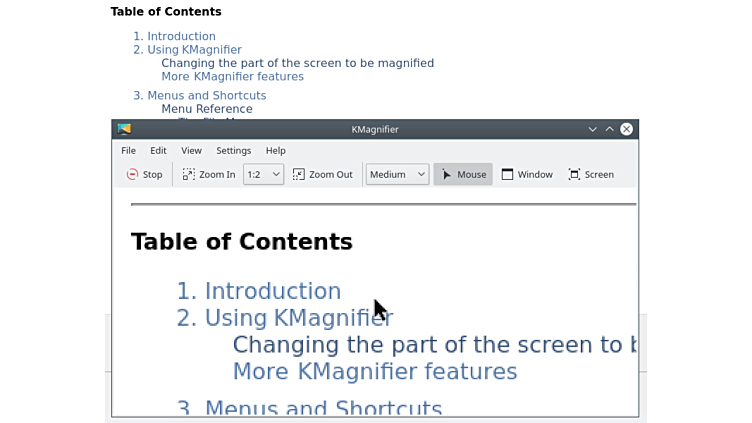The image size is (752, 423).
Task: Expand the Medium refresh rate dropdown
Action: tap(397, 174)
